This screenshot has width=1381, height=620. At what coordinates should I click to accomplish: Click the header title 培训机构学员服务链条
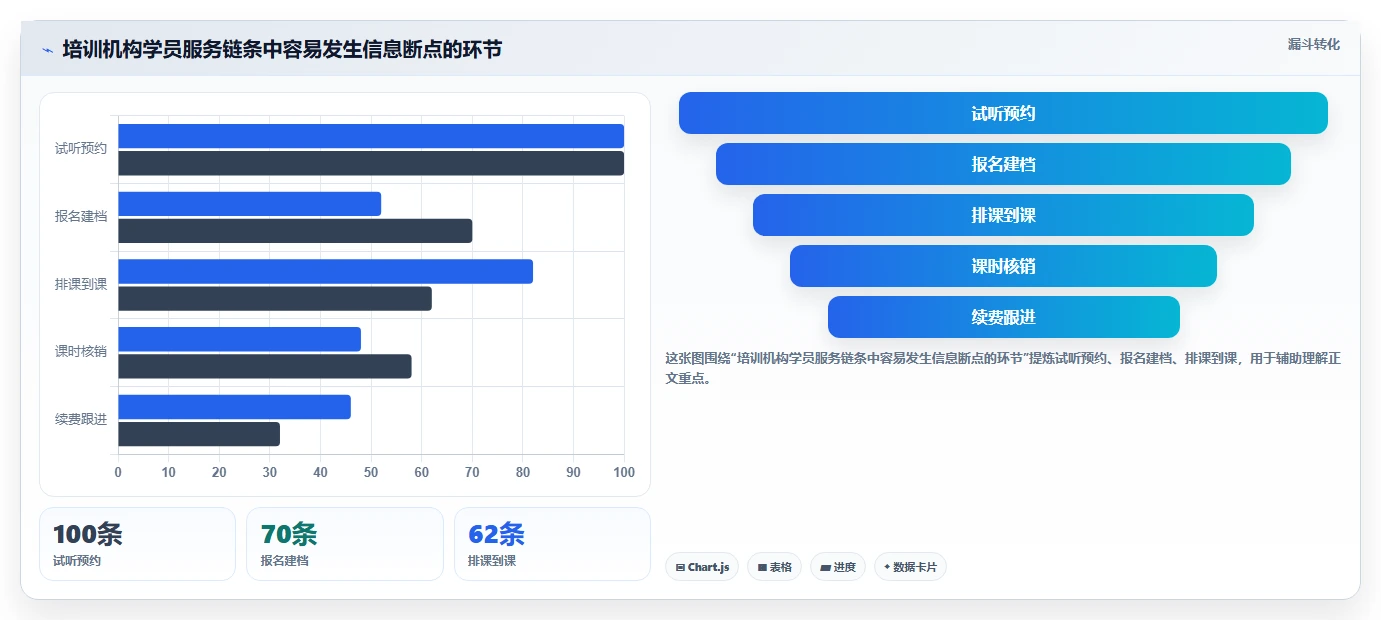tap(282, 49)
